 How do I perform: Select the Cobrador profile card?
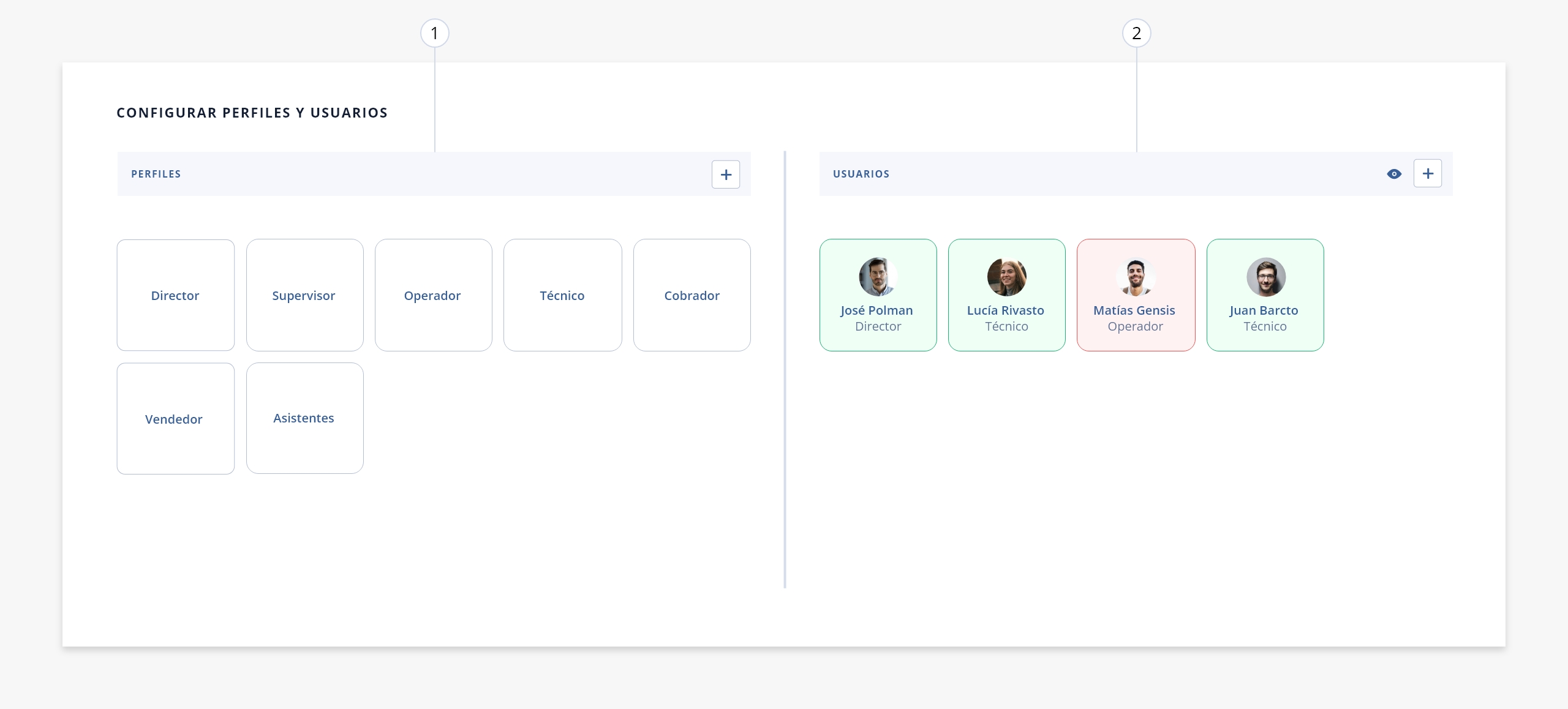tap(692, 295)
